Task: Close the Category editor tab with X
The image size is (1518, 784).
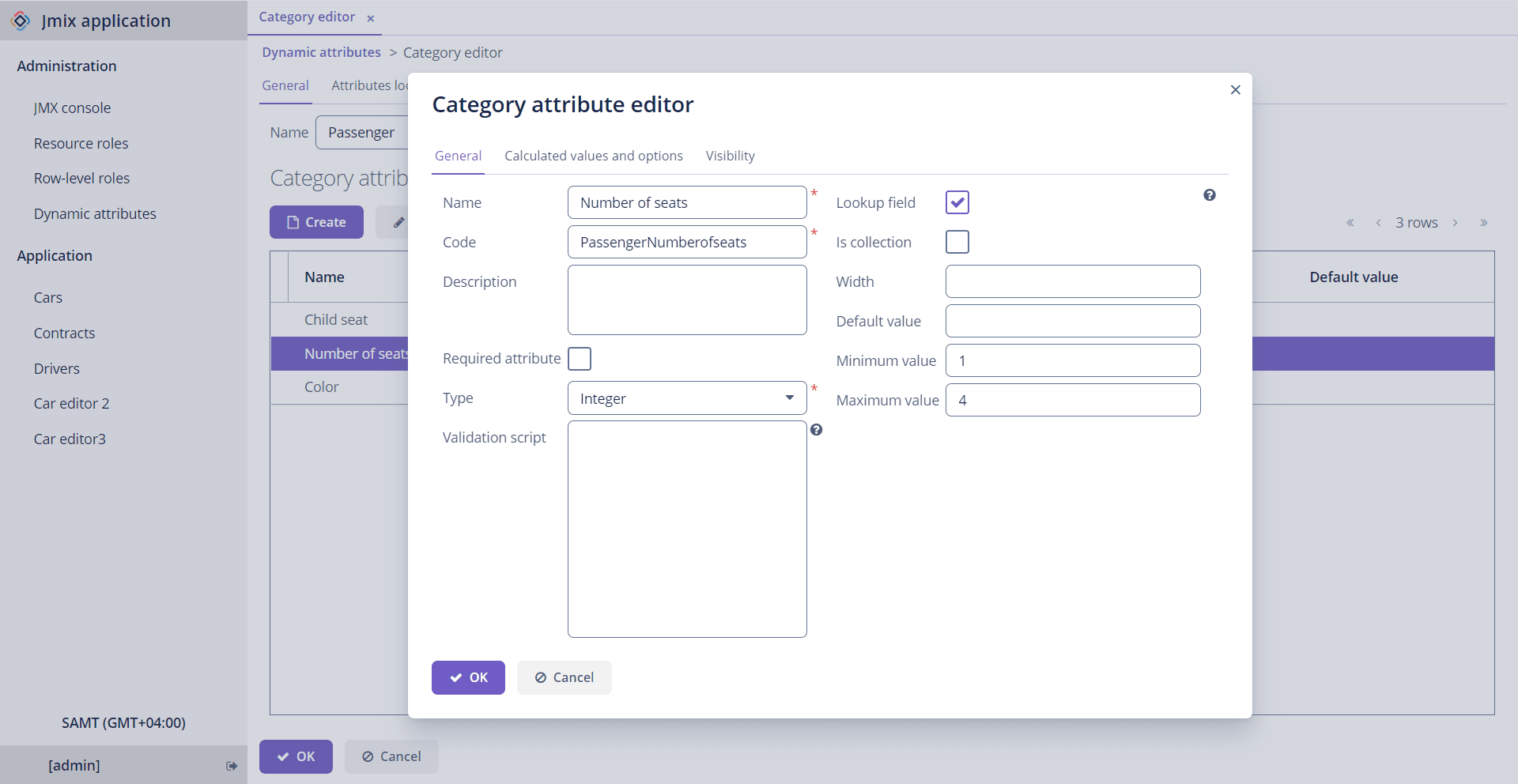Action: tap(370, 18)
